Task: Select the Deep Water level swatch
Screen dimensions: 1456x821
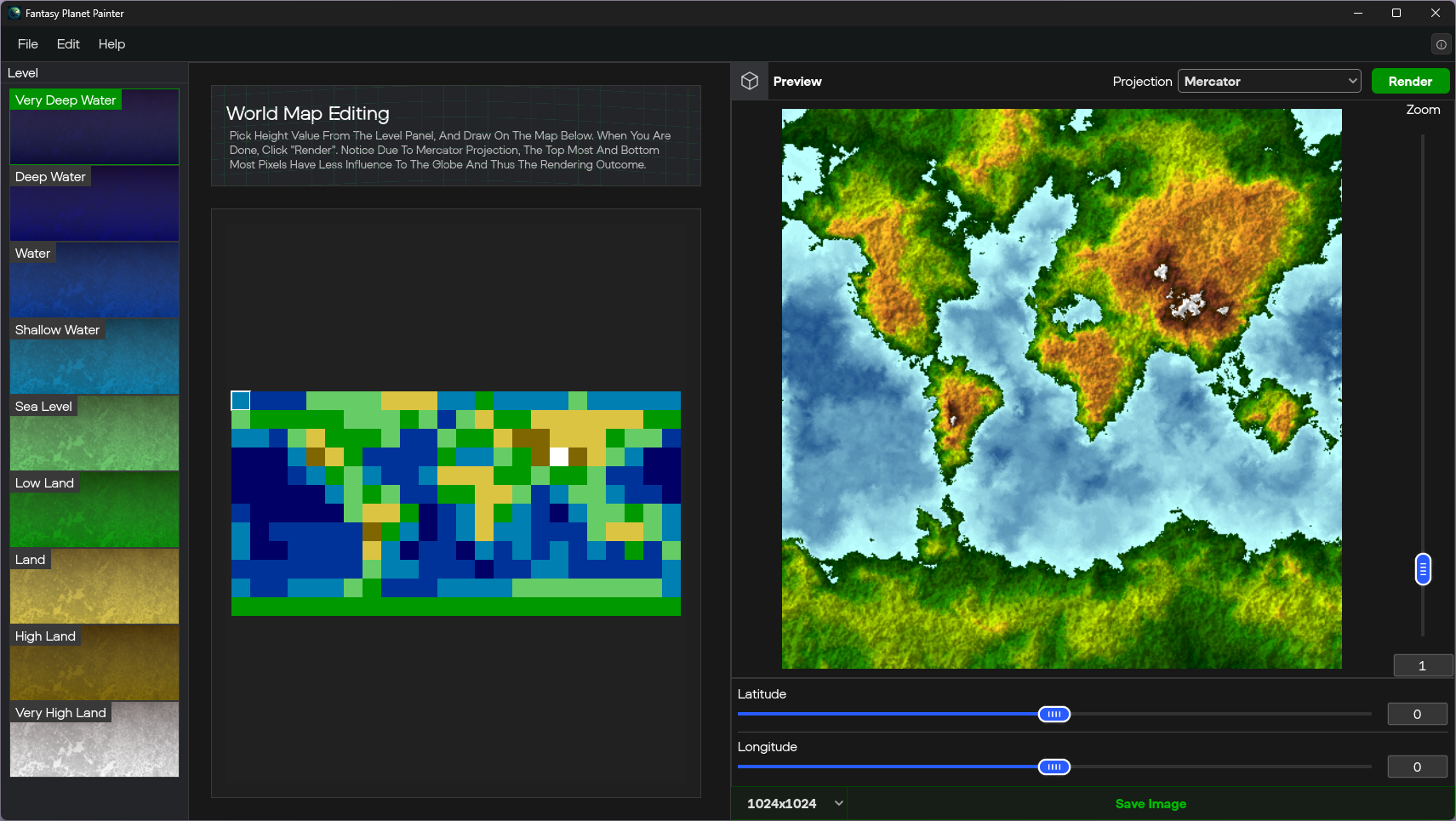Action: [x=94, y=204]
